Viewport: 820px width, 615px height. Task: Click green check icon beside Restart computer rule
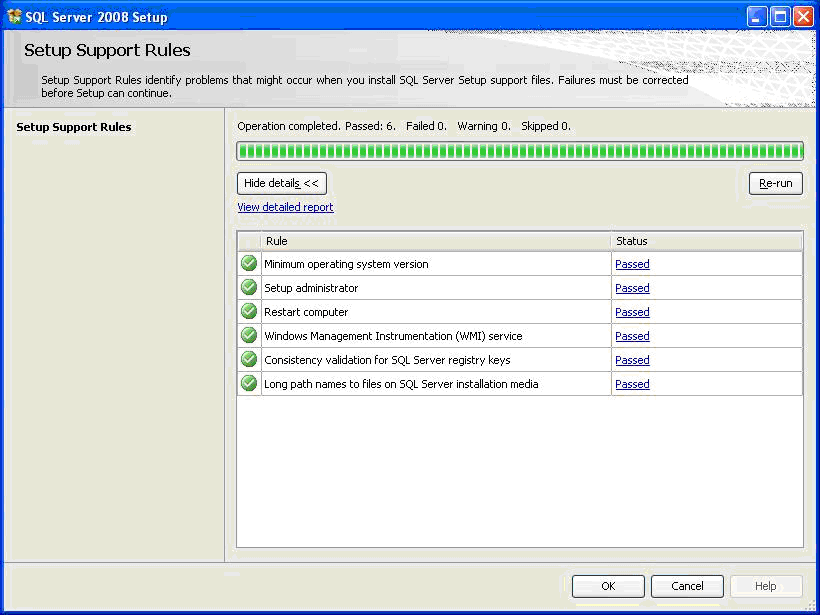(x=249, y=312)
